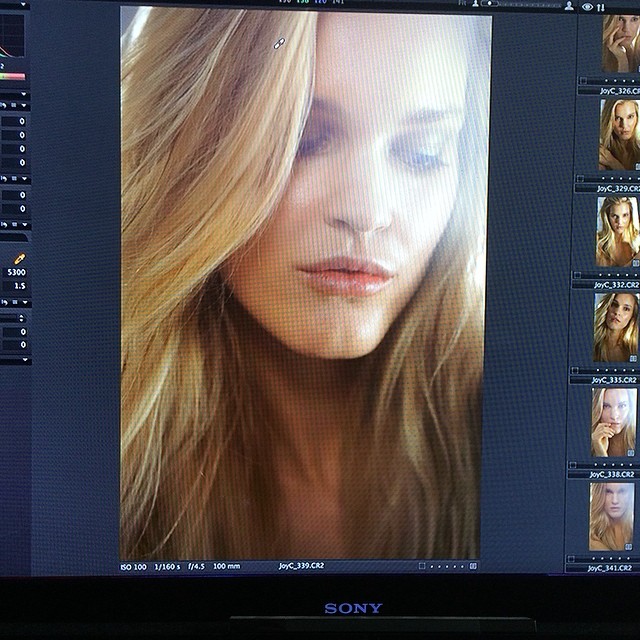Open presets icon just above the four zero fields
640x640 pixels.
13,105
